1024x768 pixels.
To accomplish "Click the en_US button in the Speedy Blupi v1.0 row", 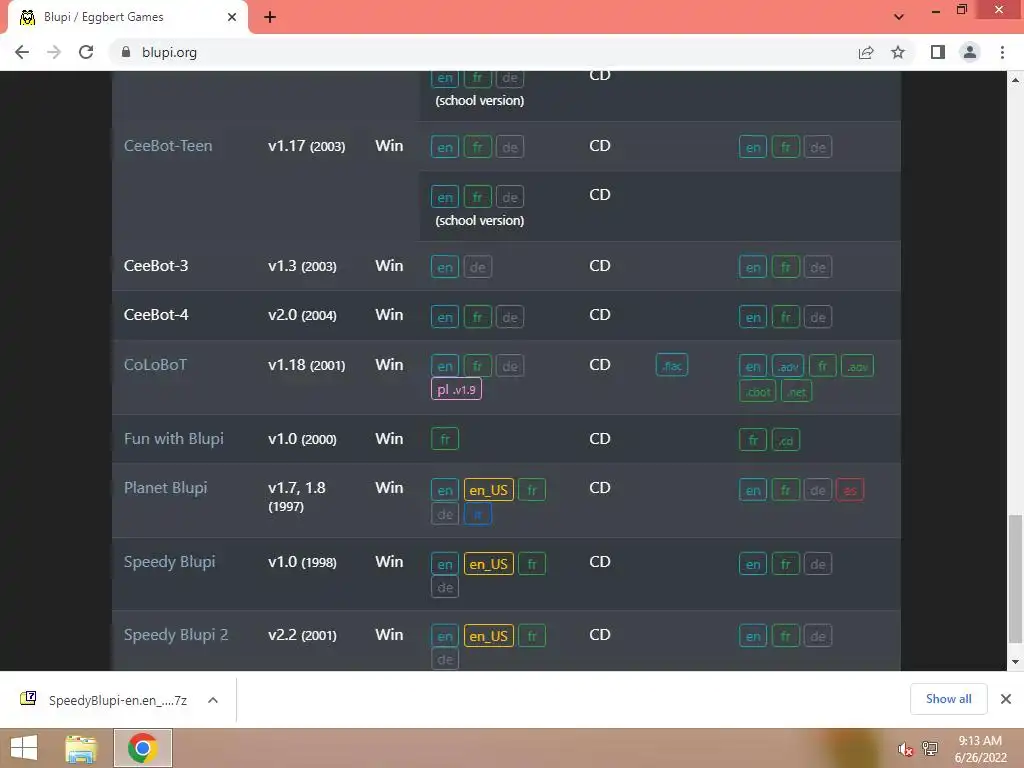I will coord(488,564).
